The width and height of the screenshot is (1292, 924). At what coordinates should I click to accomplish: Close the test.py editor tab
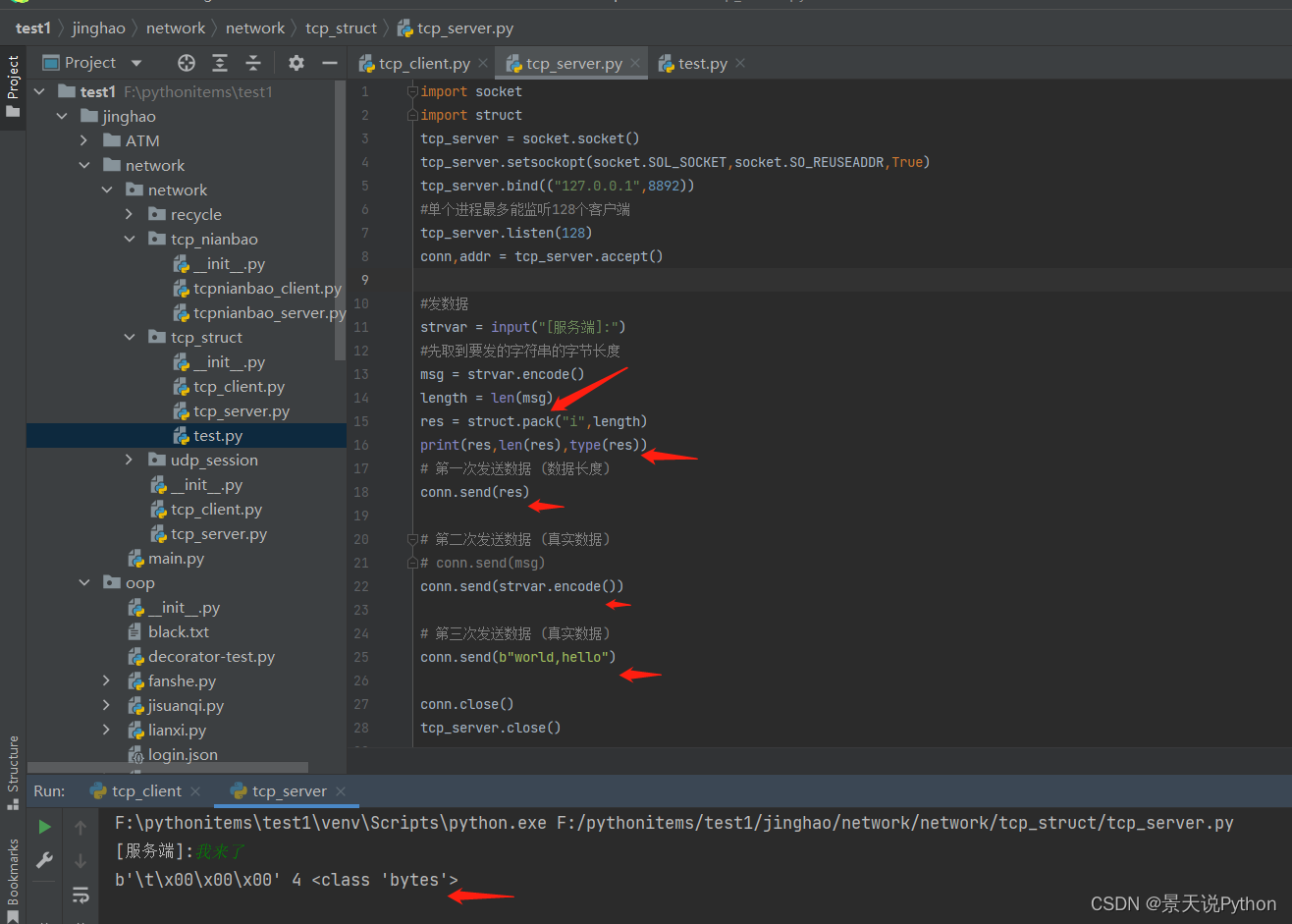pyautogui.click(x=740, y=63)
